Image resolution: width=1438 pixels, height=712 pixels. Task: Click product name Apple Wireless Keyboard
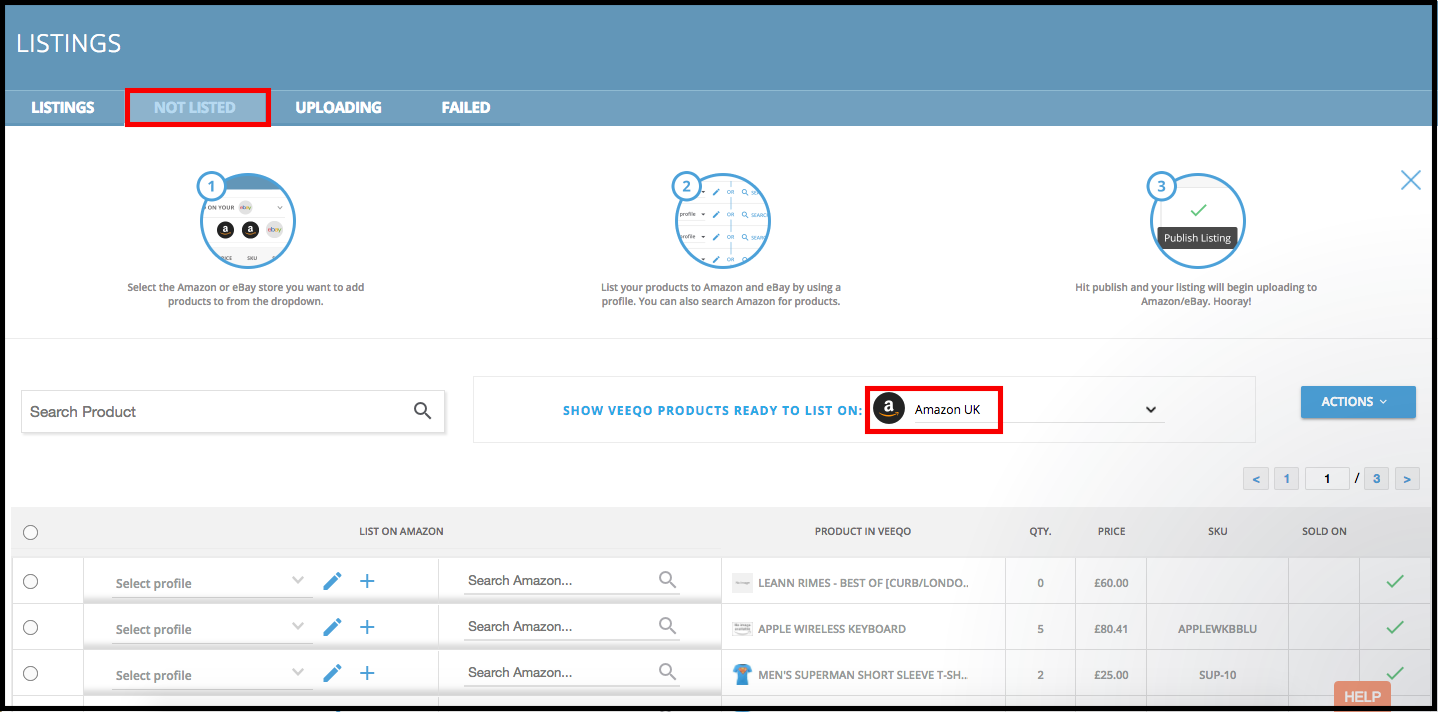point(832,629)
